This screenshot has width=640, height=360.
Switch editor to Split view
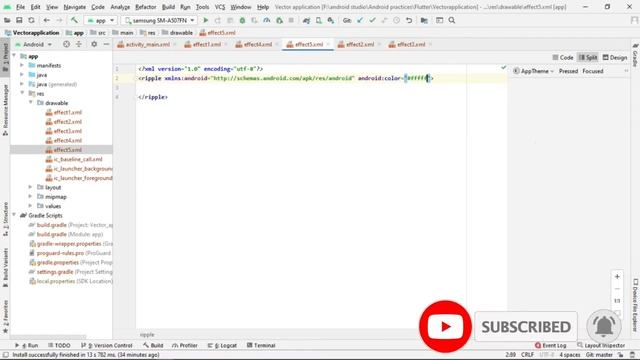click(588, 58)
